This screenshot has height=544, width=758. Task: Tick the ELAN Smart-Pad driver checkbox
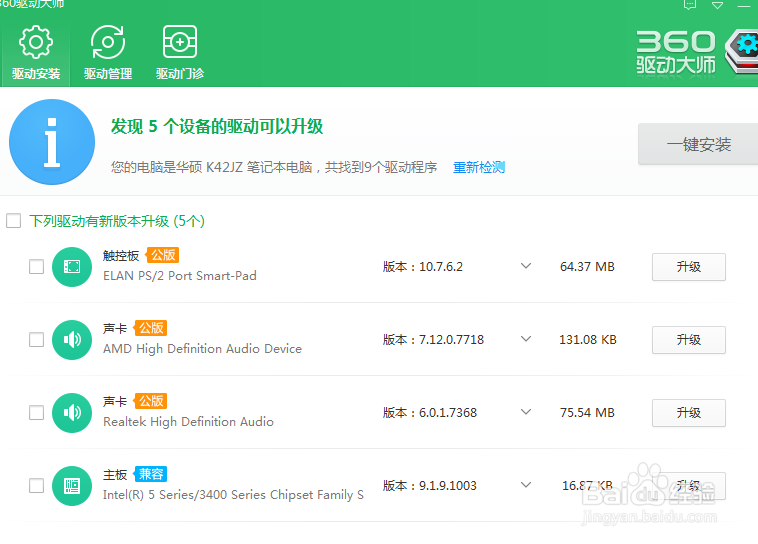click(x=36, y=267)
